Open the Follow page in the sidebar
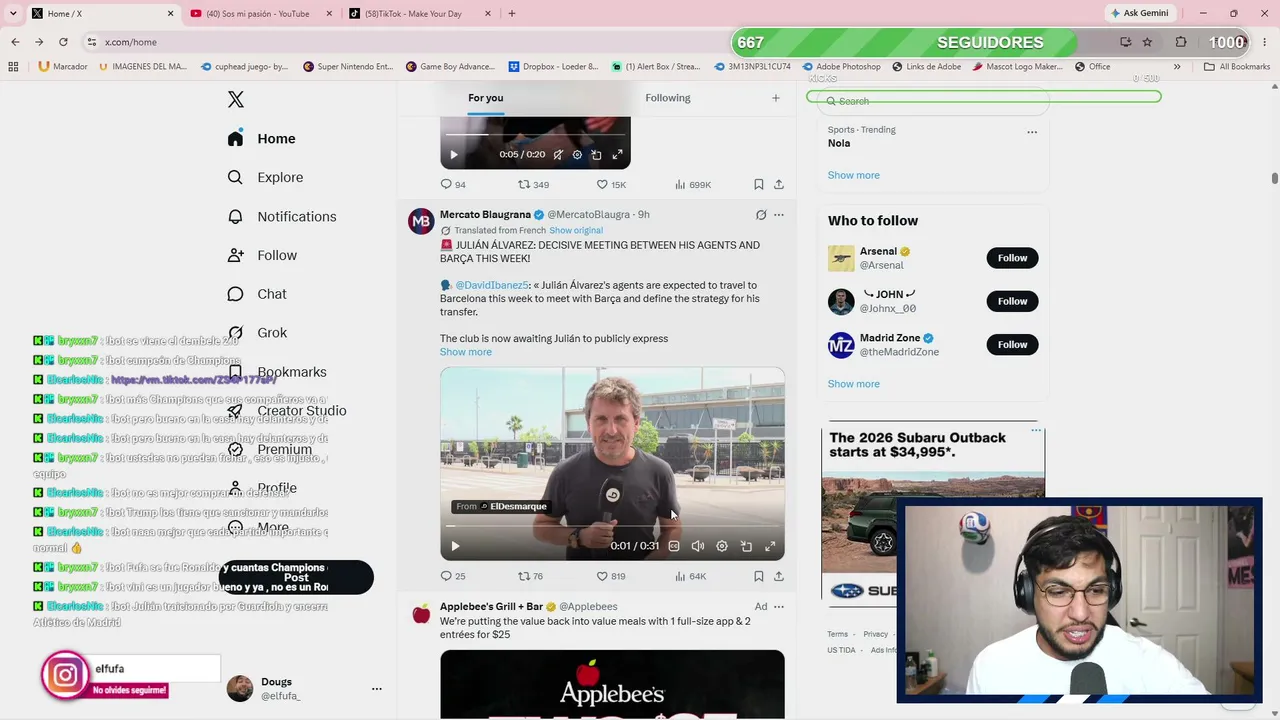The height and width of the screenshot is (720, 1280). (x=262, y=255)
